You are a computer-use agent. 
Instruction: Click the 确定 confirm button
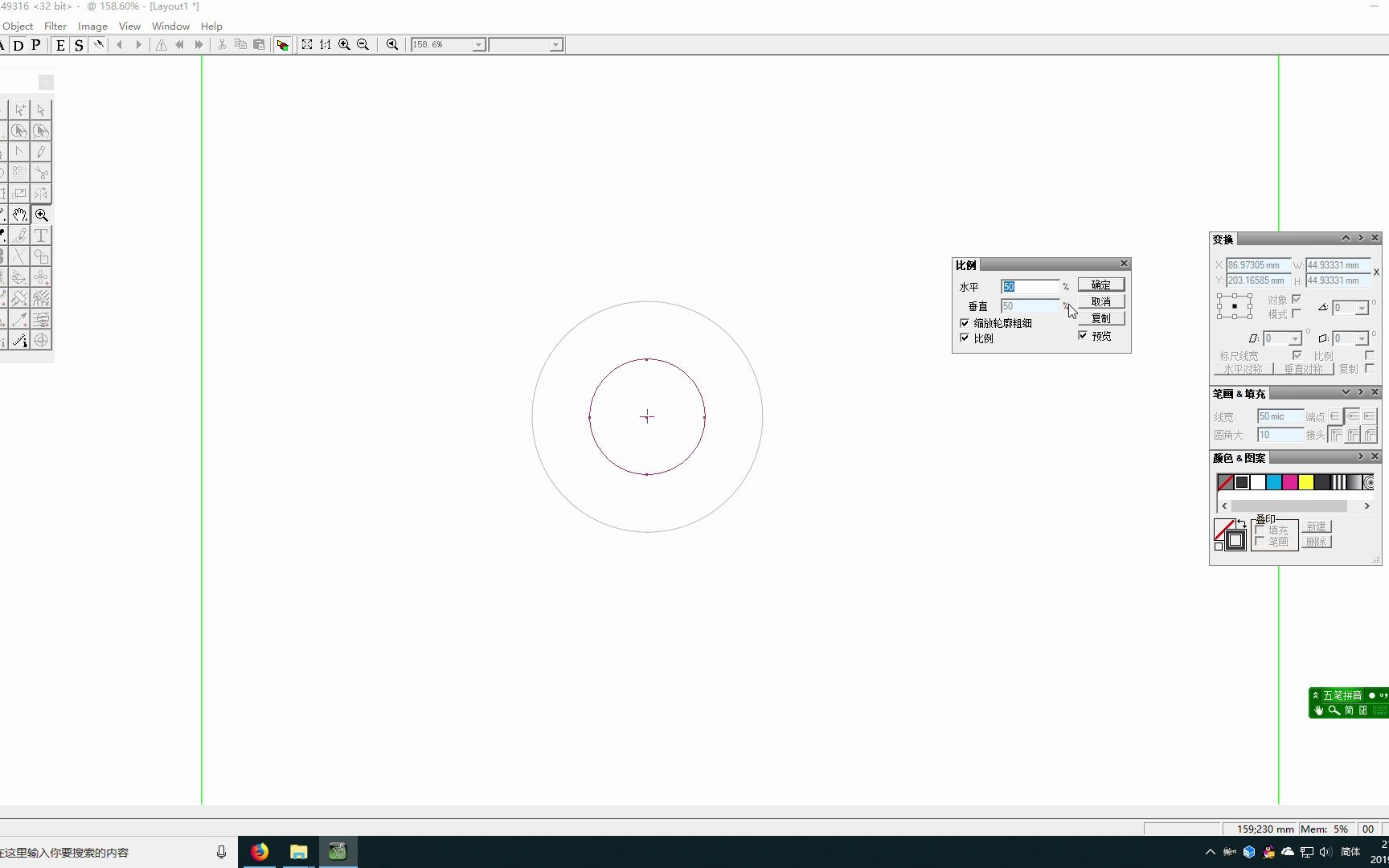coord(1100,285)
